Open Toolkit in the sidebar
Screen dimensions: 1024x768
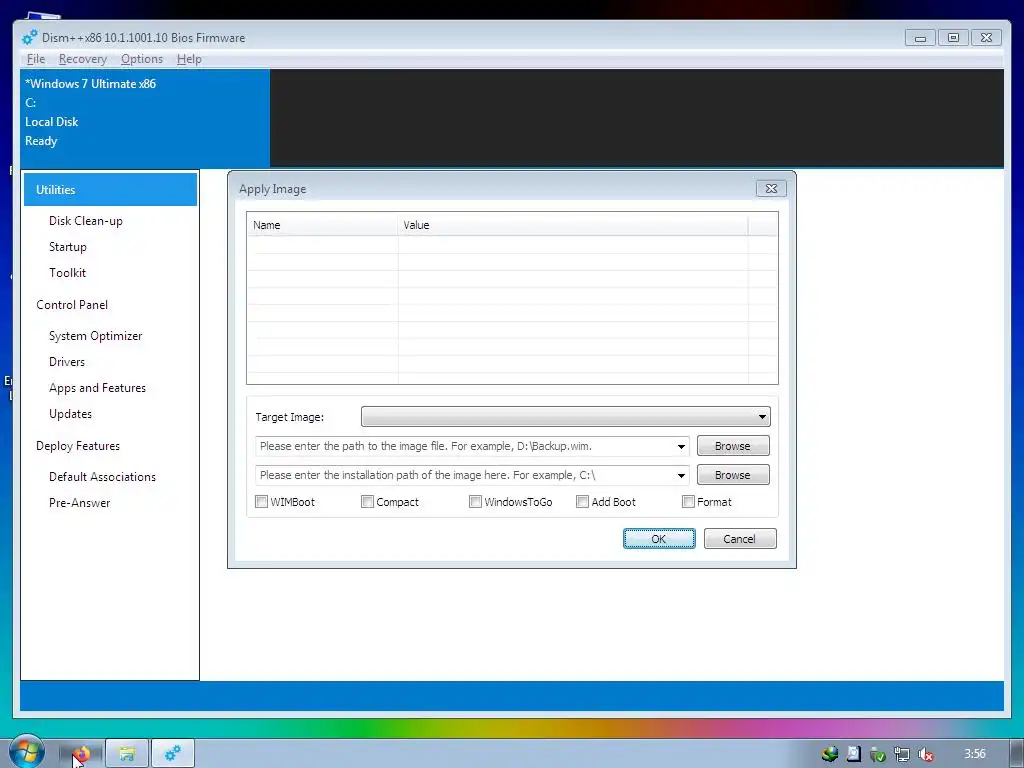[67, 273]
